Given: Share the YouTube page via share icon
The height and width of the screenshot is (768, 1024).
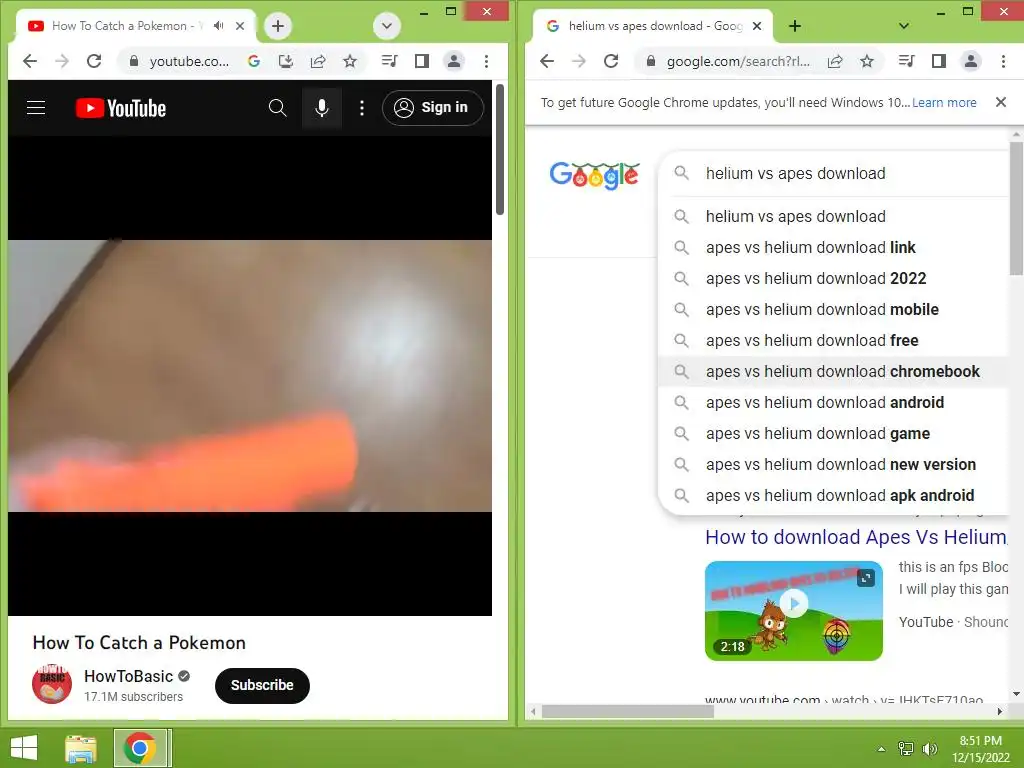Looking at the screenshot, I should tap(318, 61).
